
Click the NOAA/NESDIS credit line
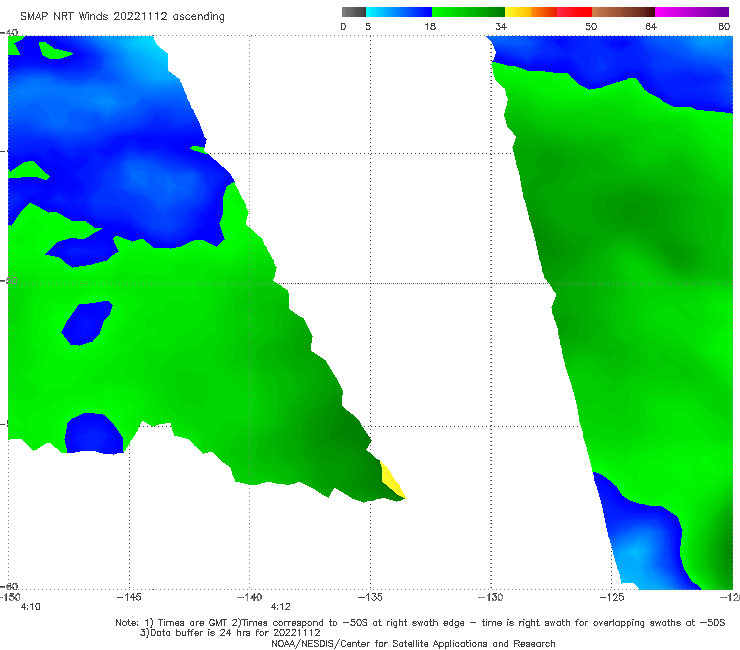click(x=413, y=643)
